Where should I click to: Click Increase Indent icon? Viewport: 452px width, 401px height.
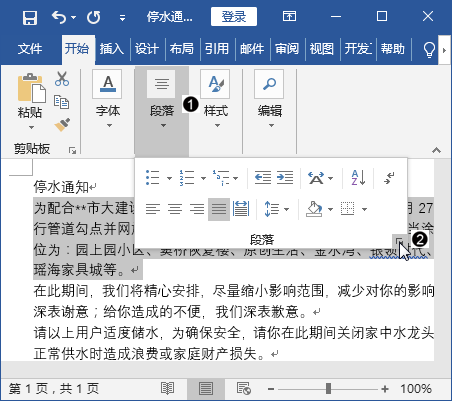(x=285, y=178)
